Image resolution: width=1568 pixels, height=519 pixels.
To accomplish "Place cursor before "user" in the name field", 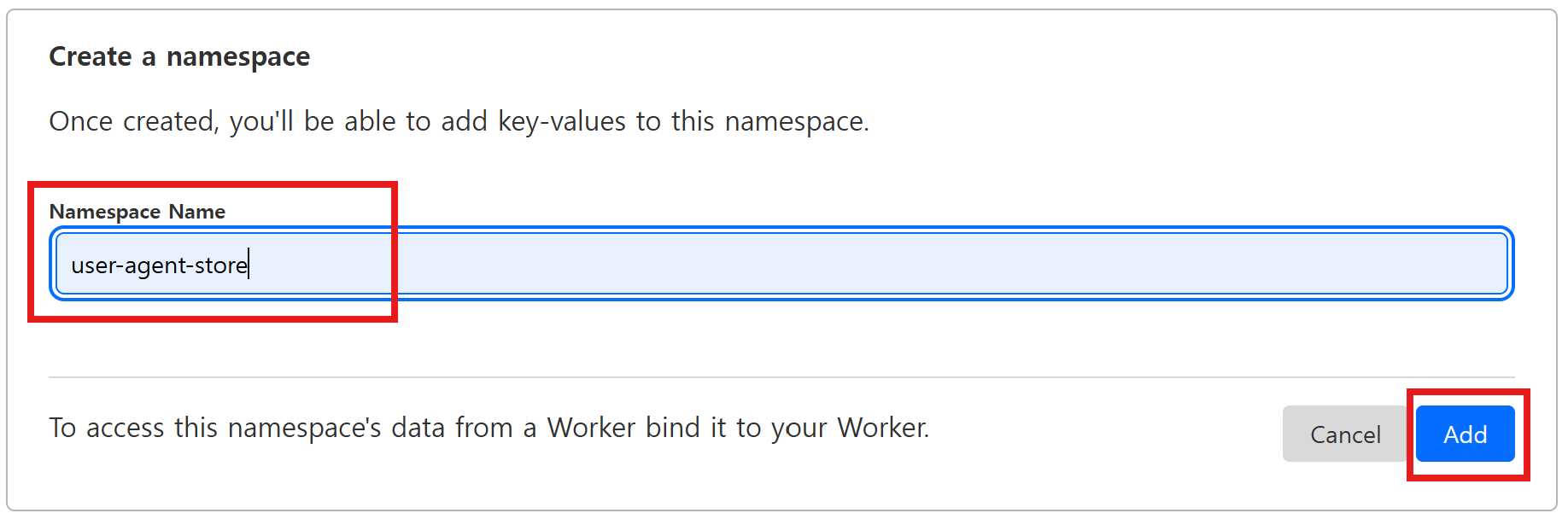I will point(72,265).
